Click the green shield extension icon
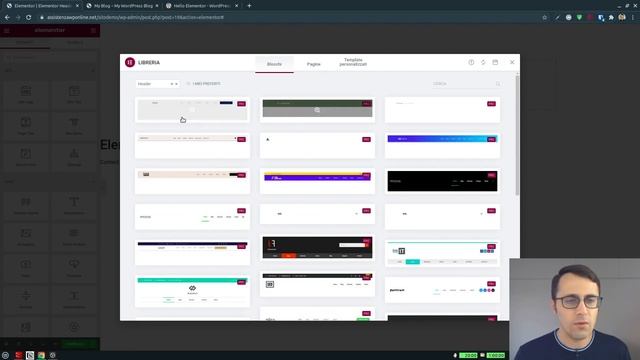Viewport: 640px width, 360px height. [579, 18]
